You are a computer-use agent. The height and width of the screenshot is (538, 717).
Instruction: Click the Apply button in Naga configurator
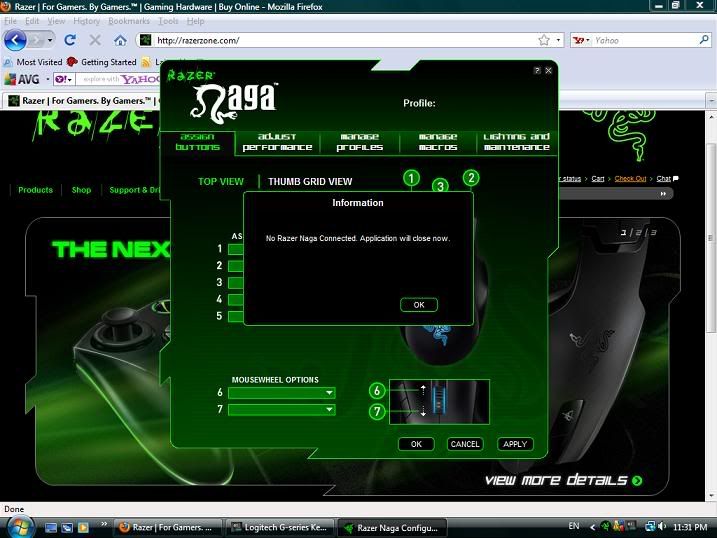coord(515,444)
